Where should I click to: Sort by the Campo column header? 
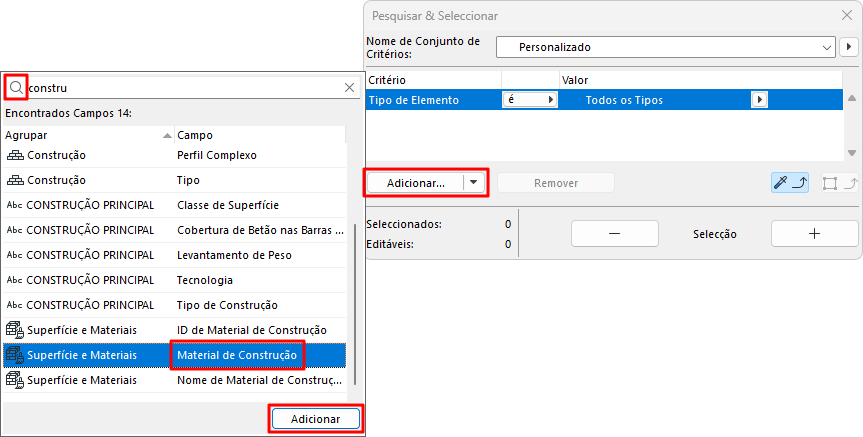point(260,135)
